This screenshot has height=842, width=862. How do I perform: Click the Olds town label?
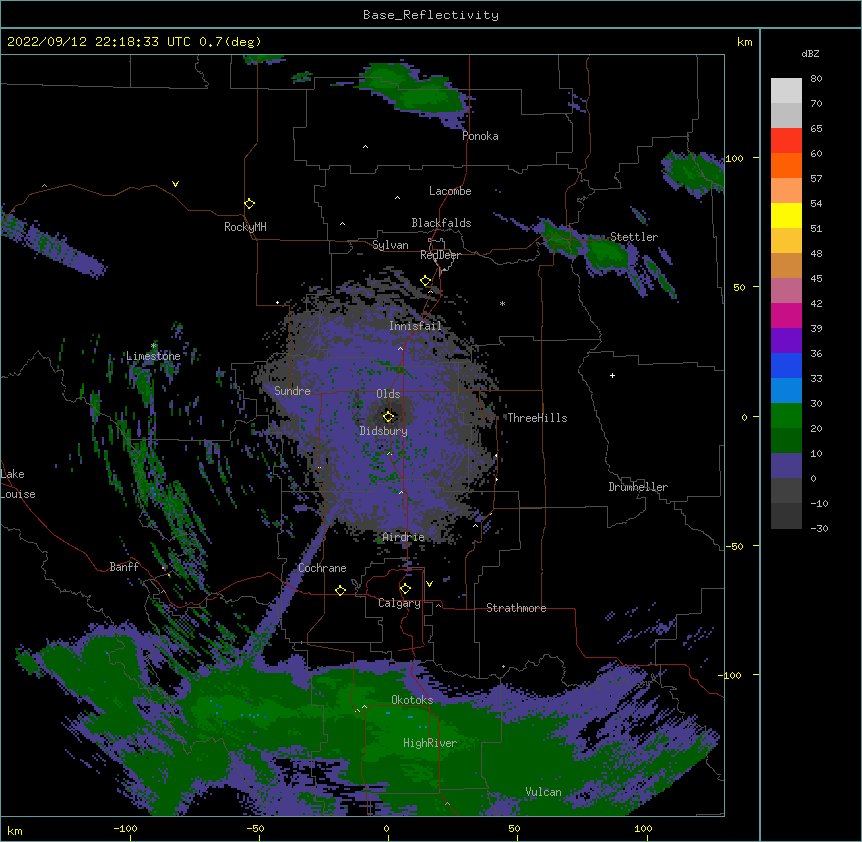[x=388, y=394]
